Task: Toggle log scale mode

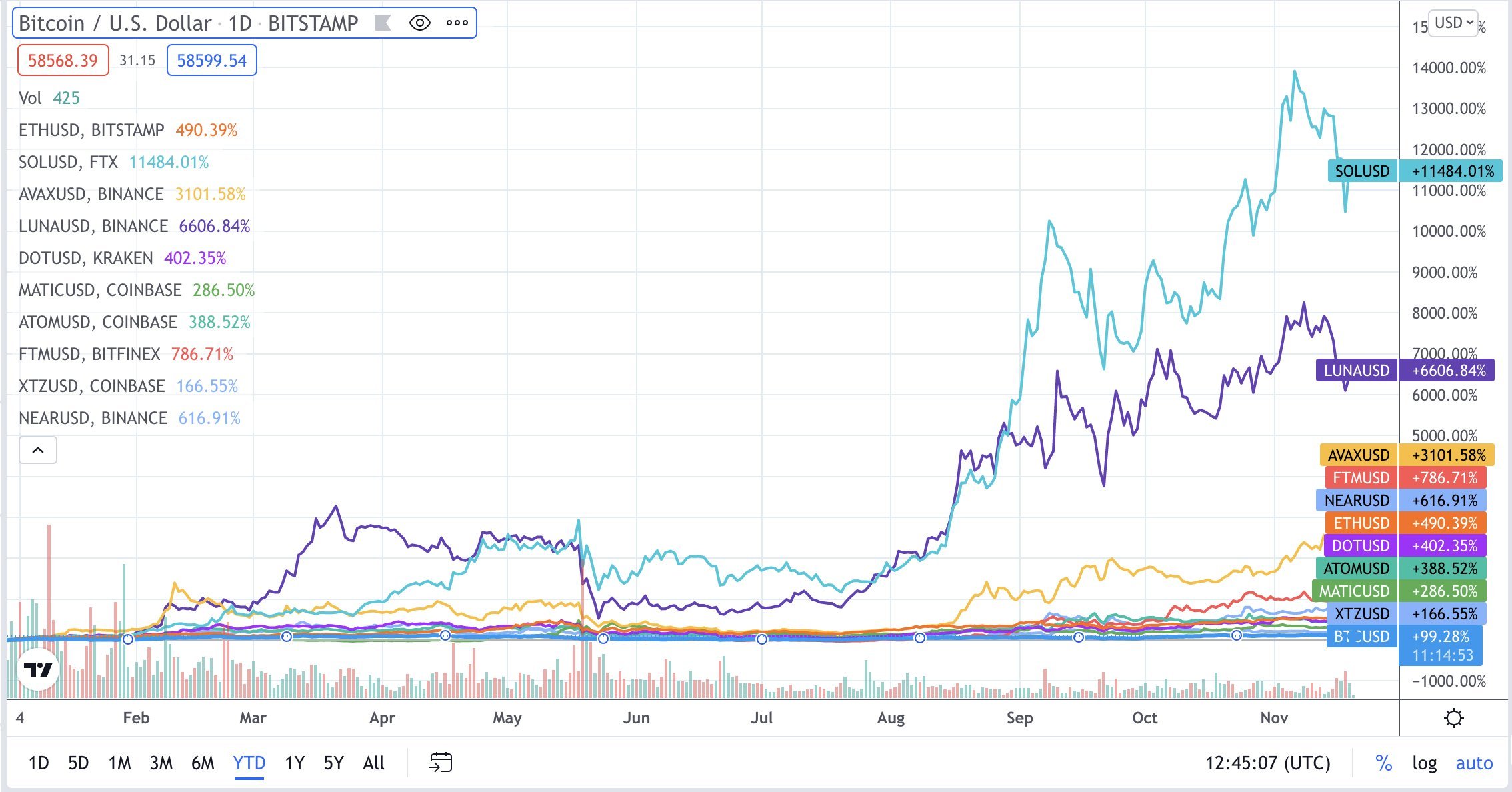Action: [1424, 763]
